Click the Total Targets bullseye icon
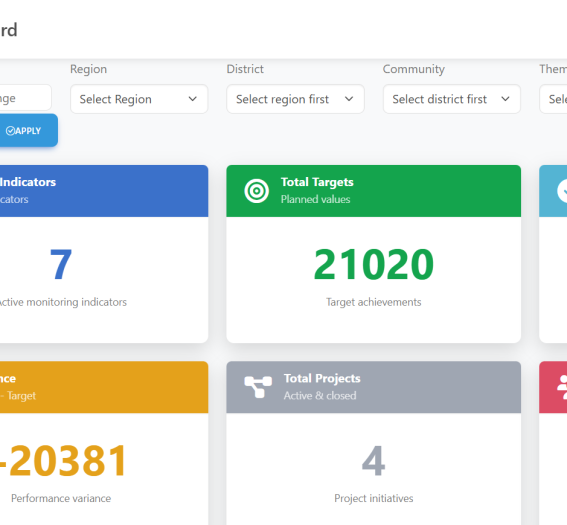567x525 pixels. coord(256,191)
